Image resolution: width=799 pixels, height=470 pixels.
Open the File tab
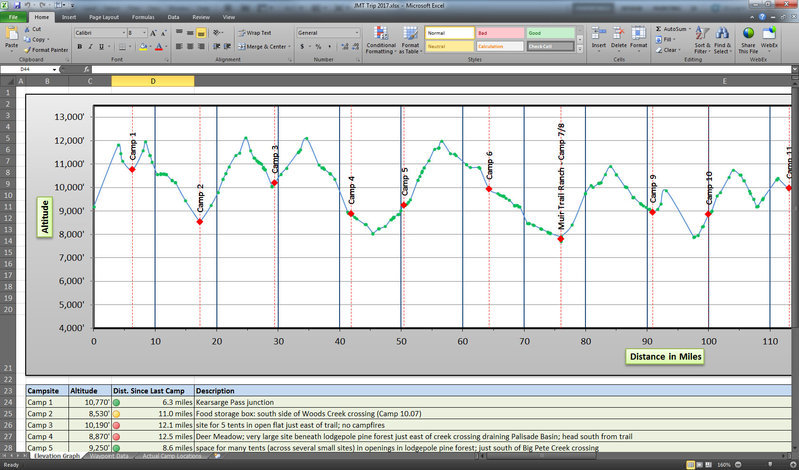point(13,17)
